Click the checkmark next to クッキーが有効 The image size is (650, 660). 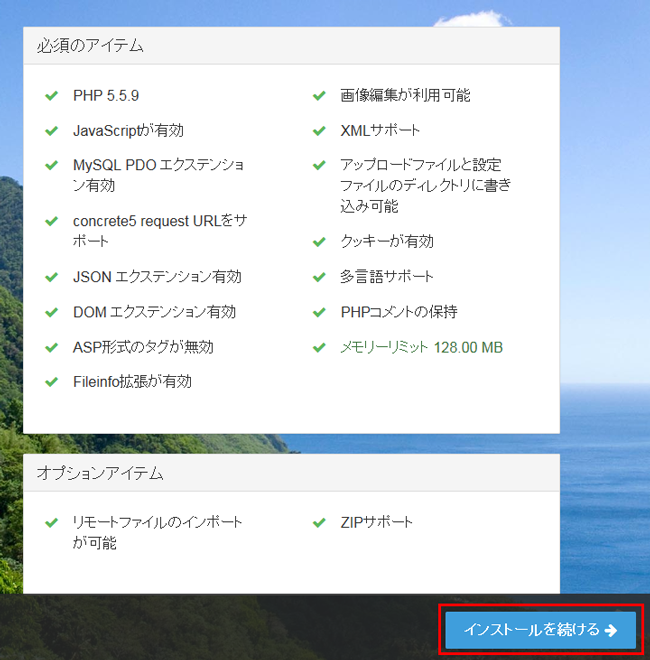click(x=319, y=242)
